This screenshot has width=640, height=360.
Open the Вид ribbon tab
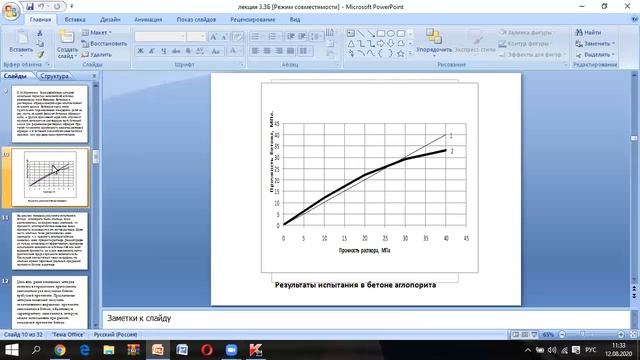[x=295, y=19]
